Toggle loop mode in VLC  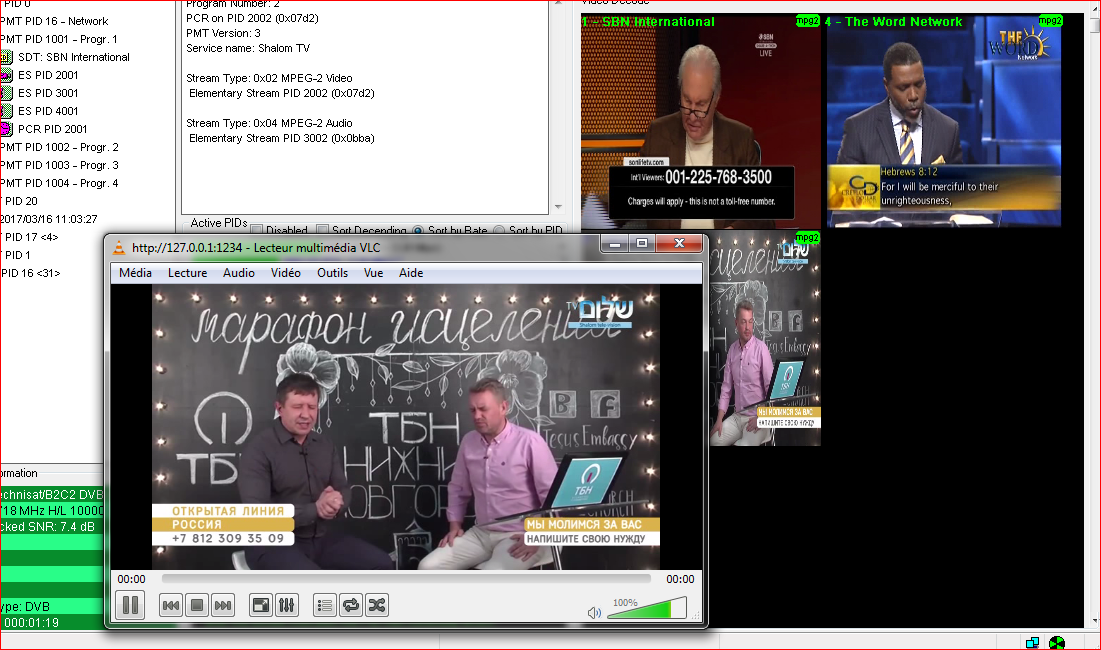click(x=350, y=605)
